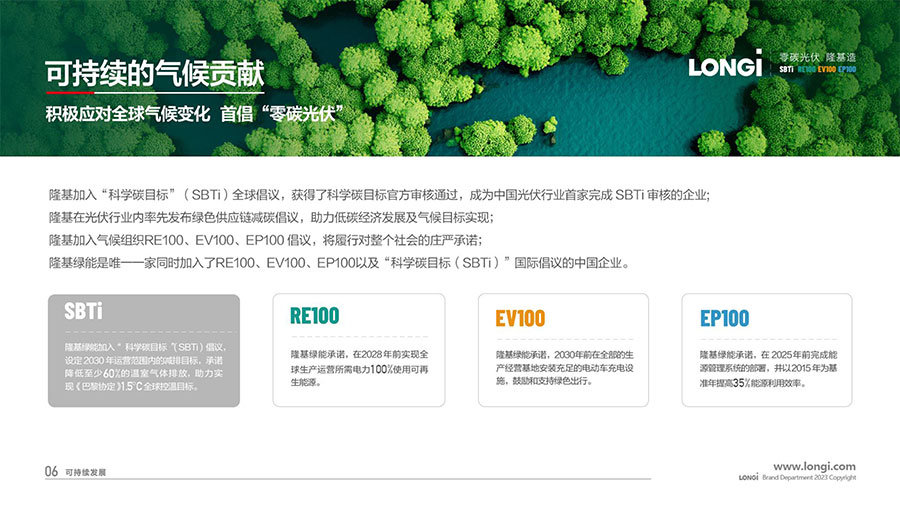
Task: Click the EV100 card text about 2030年
Action: tap(565, 368)
